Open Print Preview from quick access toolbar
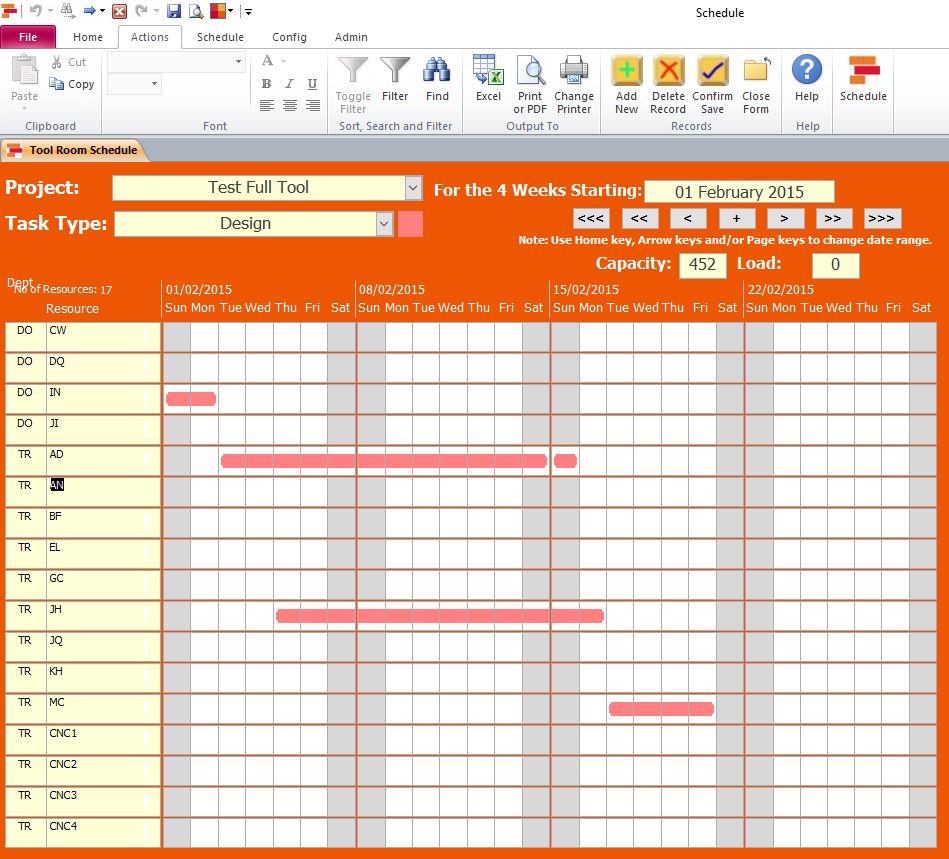Image resolution: width=949 pixels, height=859 pixels. point(195,11)
